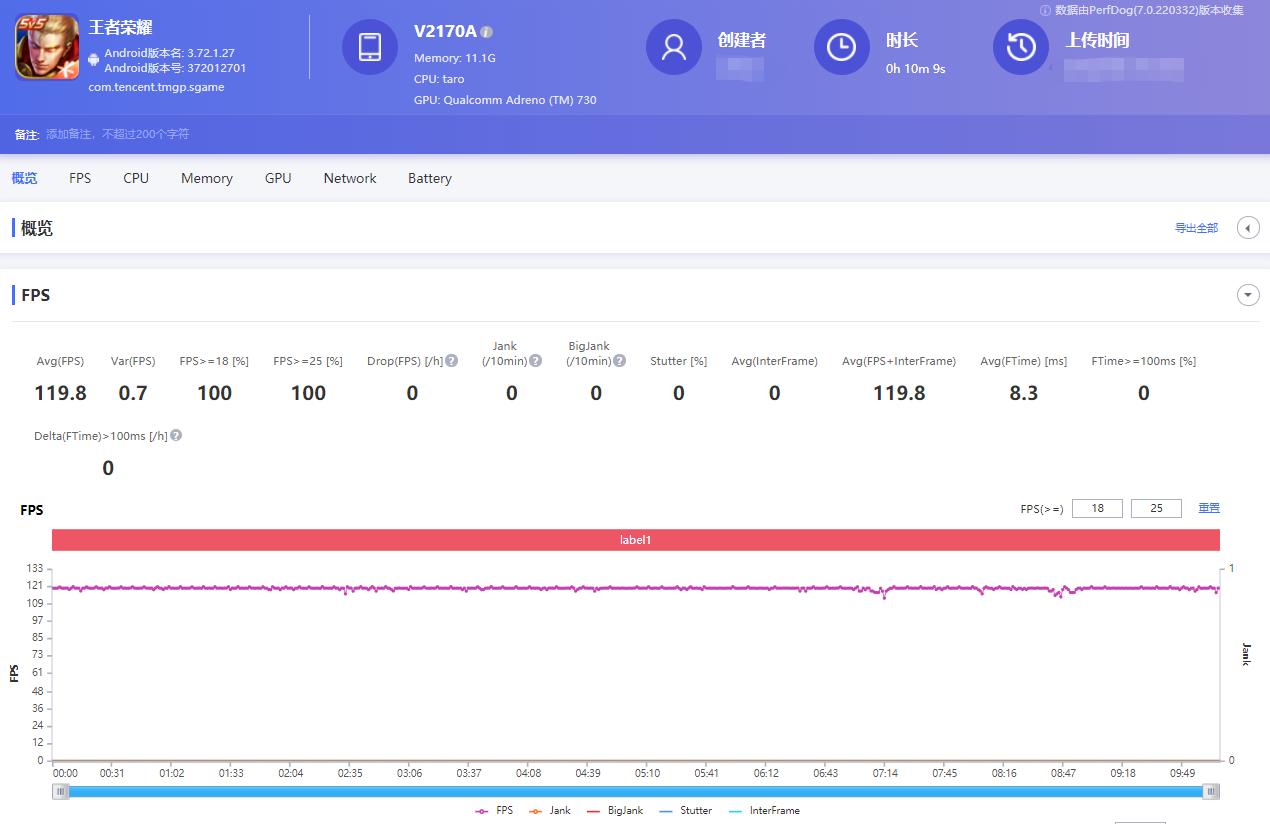The width and height of the screenshot is (1270, 824).
Task: Click the device icon beside V2170A
Action: [371, 46]
